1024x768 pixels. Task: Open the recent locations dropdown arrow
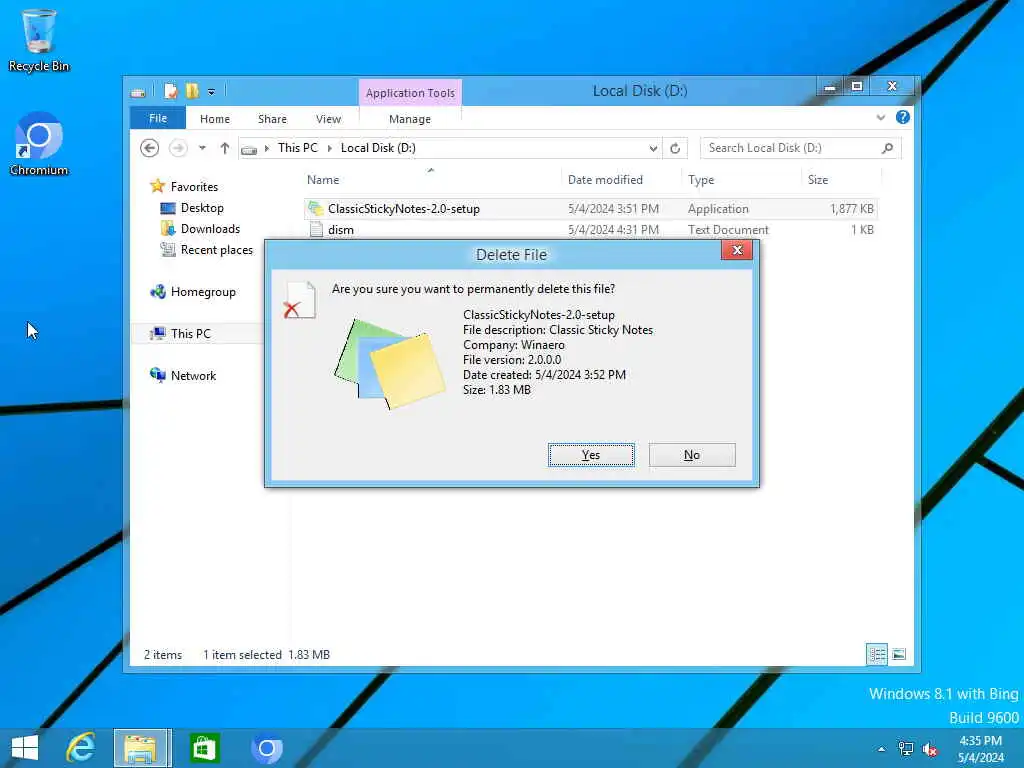tap(202, 148)
